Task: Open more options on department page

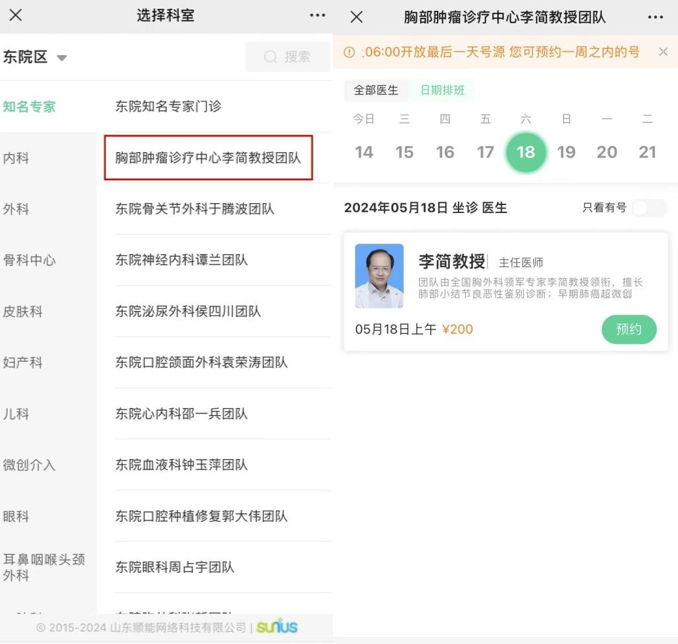Action: tap(317, 15)
